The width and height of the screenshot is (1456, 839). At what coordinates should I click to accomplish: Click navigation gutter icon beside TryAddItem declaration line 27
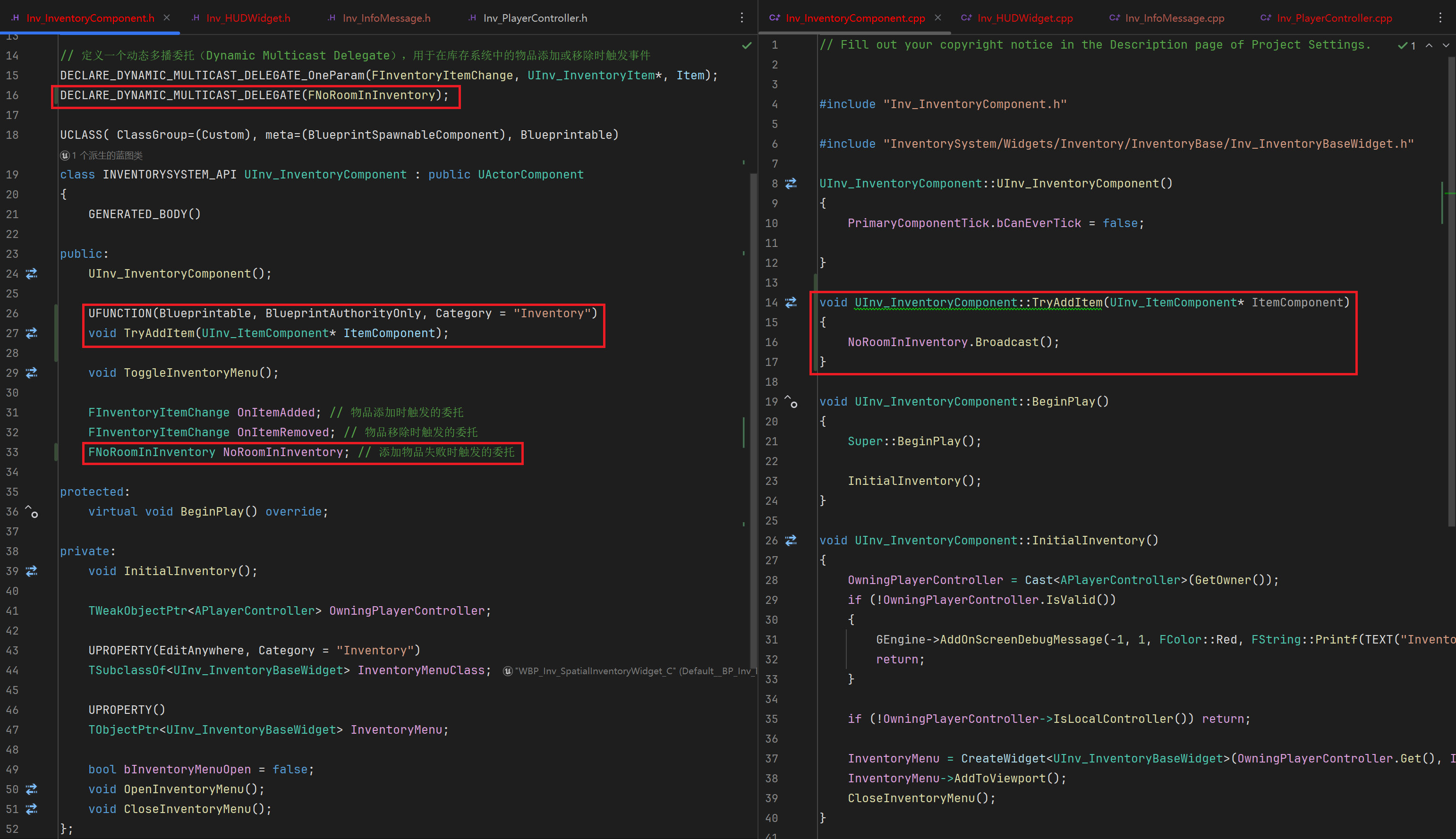[32, 333]
